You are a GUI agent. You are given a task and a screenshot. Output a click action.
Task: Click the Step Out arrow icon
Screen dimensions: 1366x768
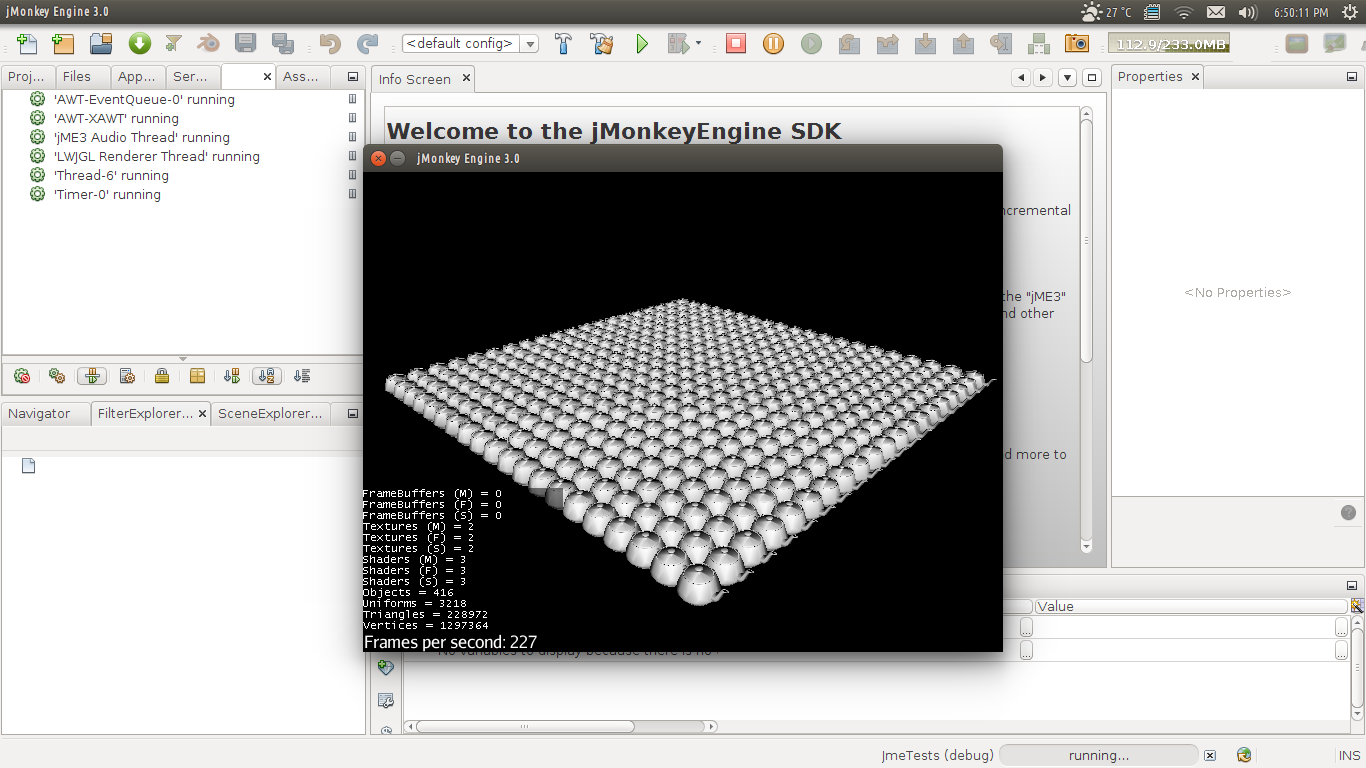coord(963,43)
